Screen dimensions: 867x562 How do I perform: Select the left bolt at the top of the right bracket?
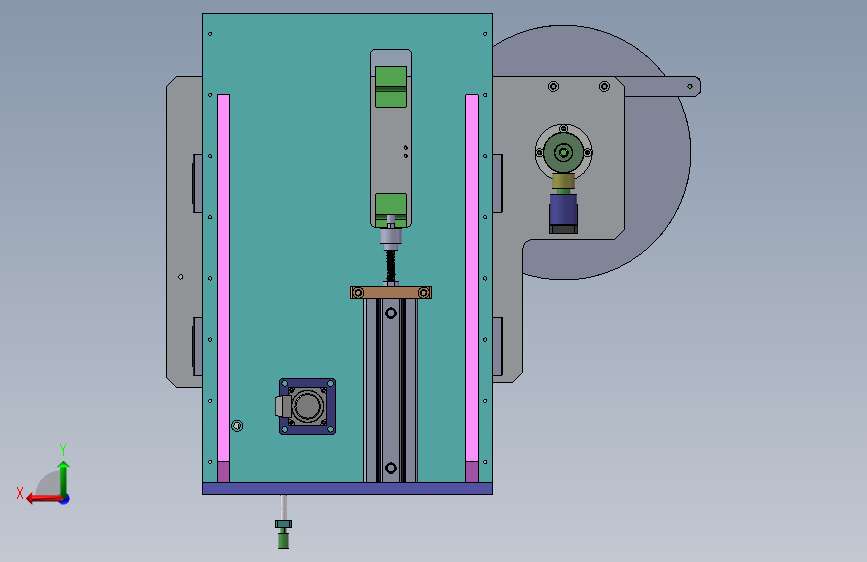pyautogui.click(x=553, y=86)
